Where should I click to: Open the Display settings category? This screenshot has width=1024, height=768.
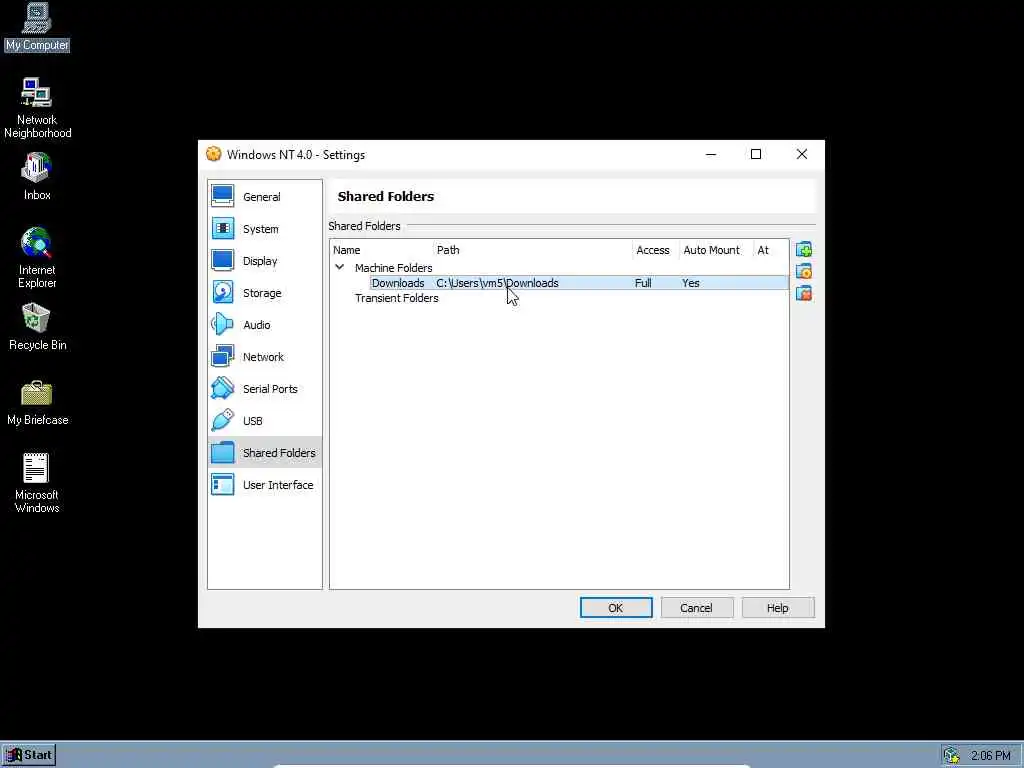pyautogui.click(x=264, y=261)
